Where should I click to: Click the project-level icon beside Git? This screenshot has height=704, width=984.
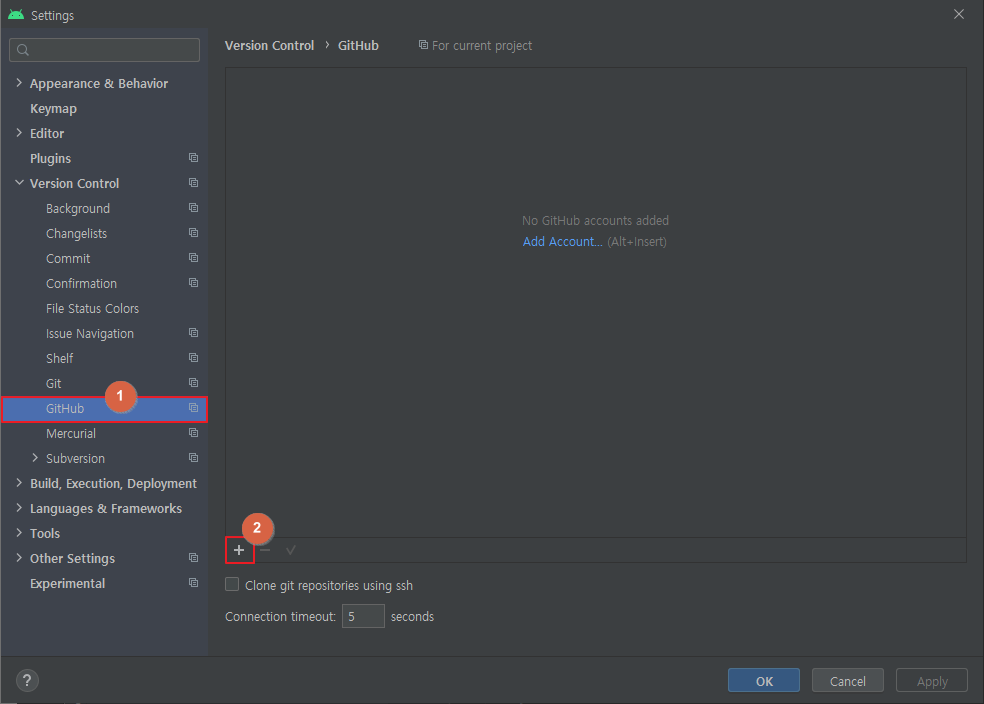[x=193, y=383]
